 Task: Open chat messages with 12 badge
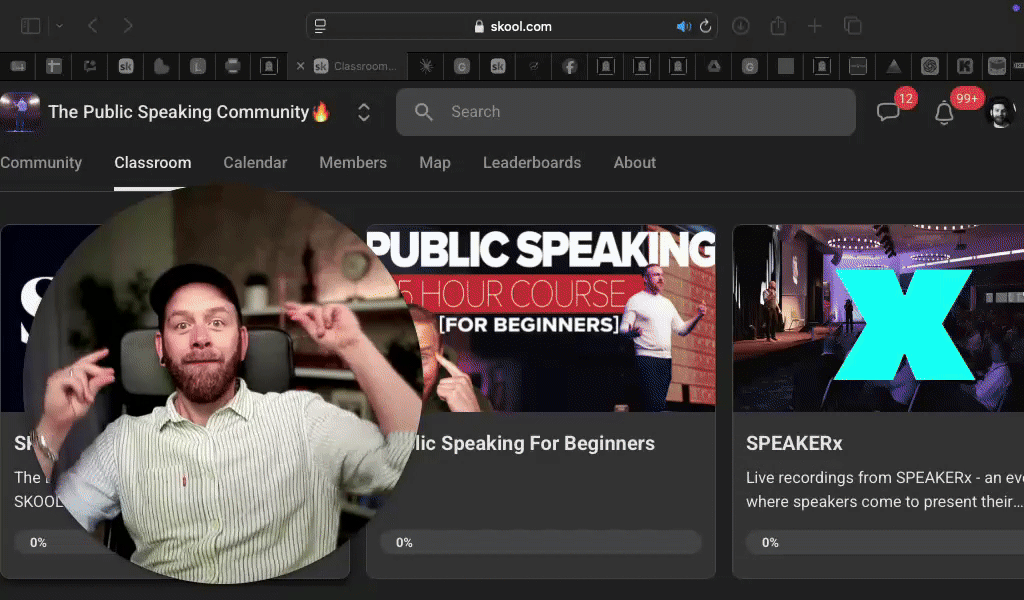tap(889, 111)
